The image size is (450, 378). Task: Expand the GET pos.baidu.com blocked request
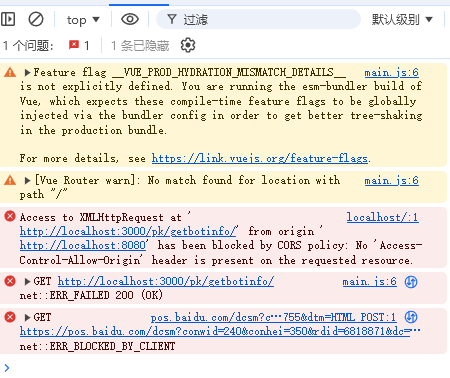27,317
